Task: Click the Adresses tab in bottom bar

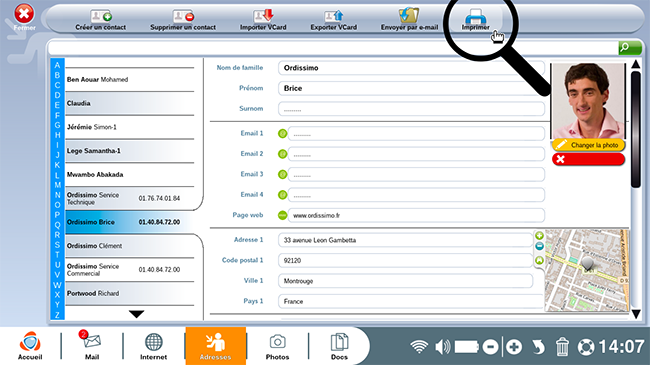Action: click(x=216, y=346)
